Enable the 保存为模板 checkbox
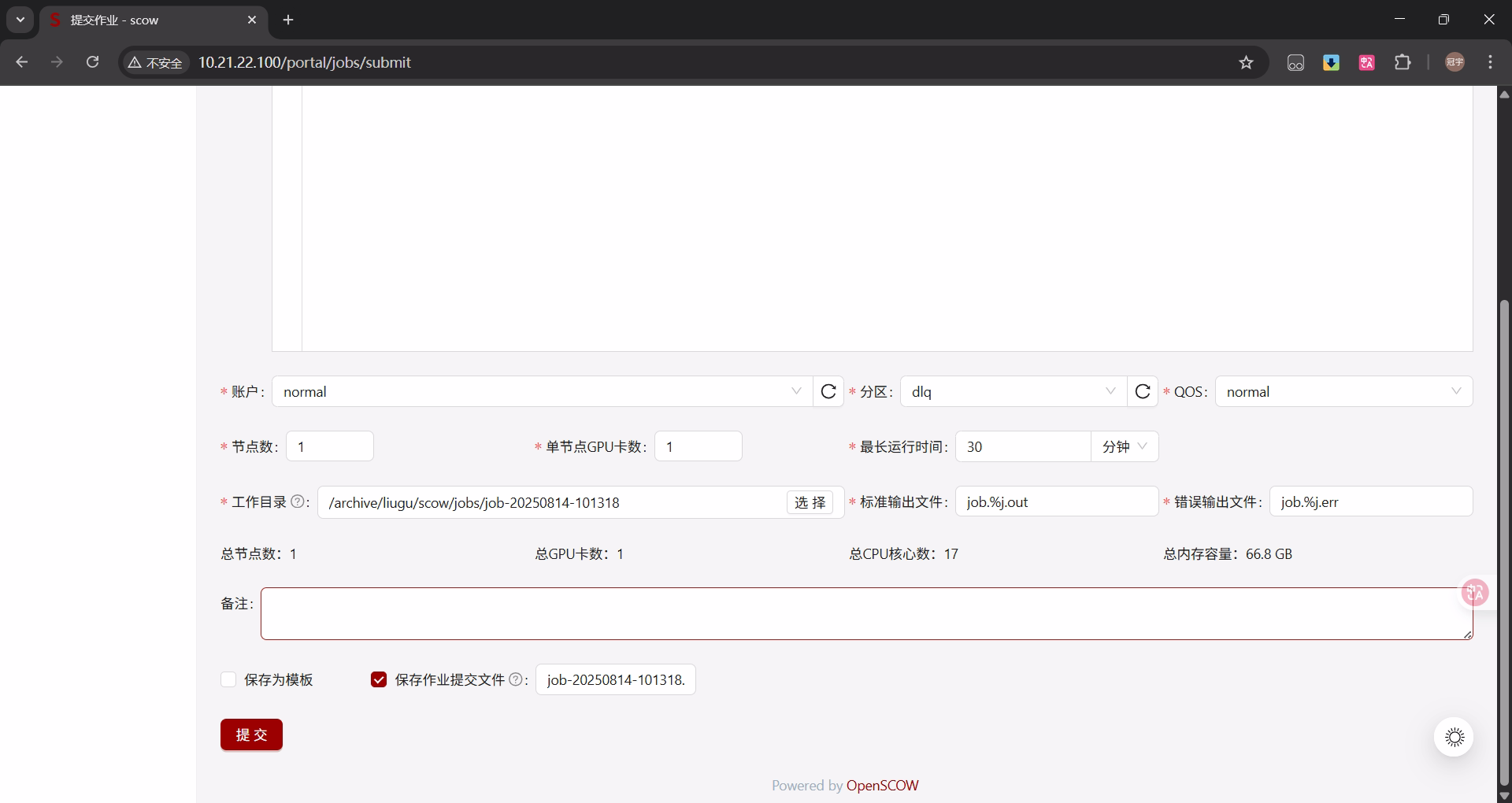The width and height of the screenshot is (1512, 803). tap(228, 679)
